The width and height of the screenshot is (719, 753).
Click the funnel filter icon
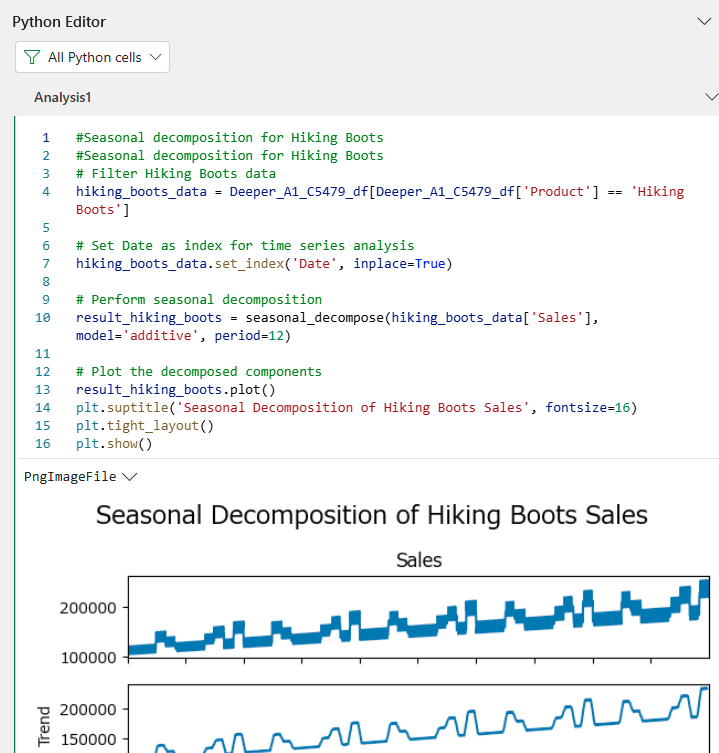click(x=32, y=57)
